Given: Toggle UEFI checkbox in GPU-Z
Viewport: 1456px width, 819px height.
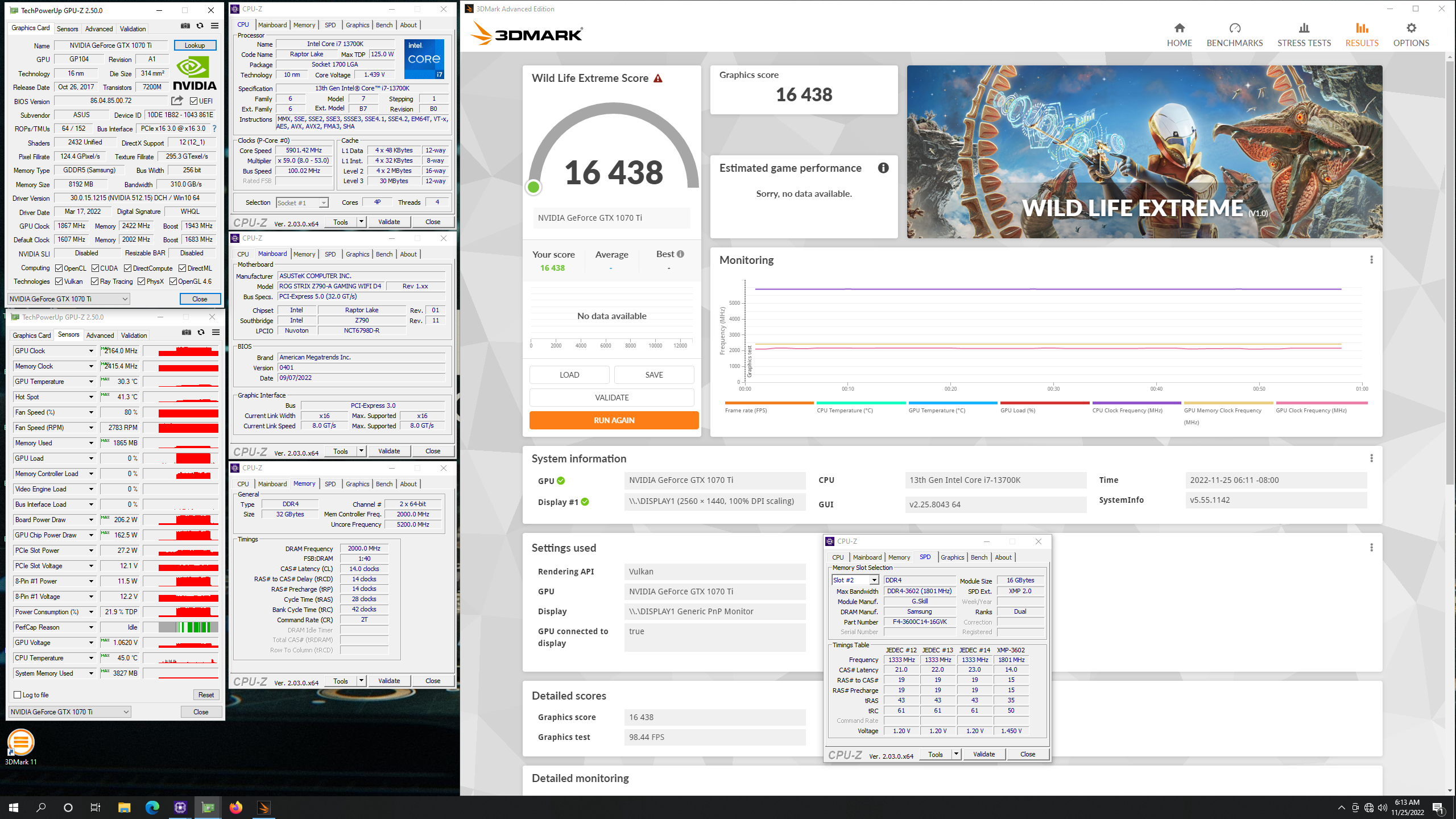Looking at the screenshot, I should [x=193, y=101].
